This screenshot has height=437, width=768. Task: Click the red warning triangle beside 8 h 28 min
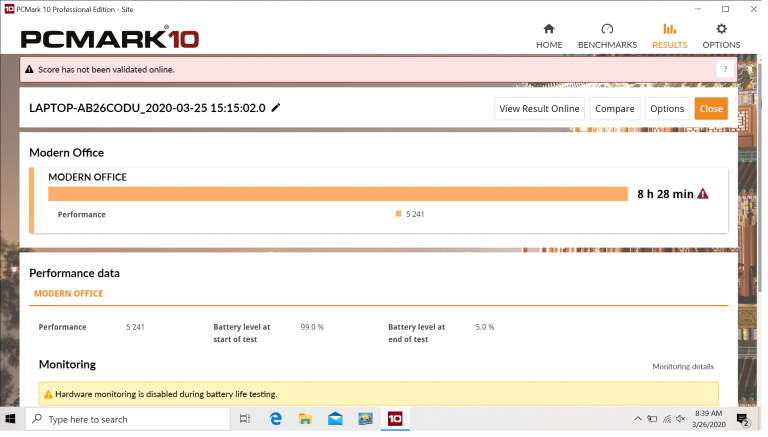[x=703, y=194]
